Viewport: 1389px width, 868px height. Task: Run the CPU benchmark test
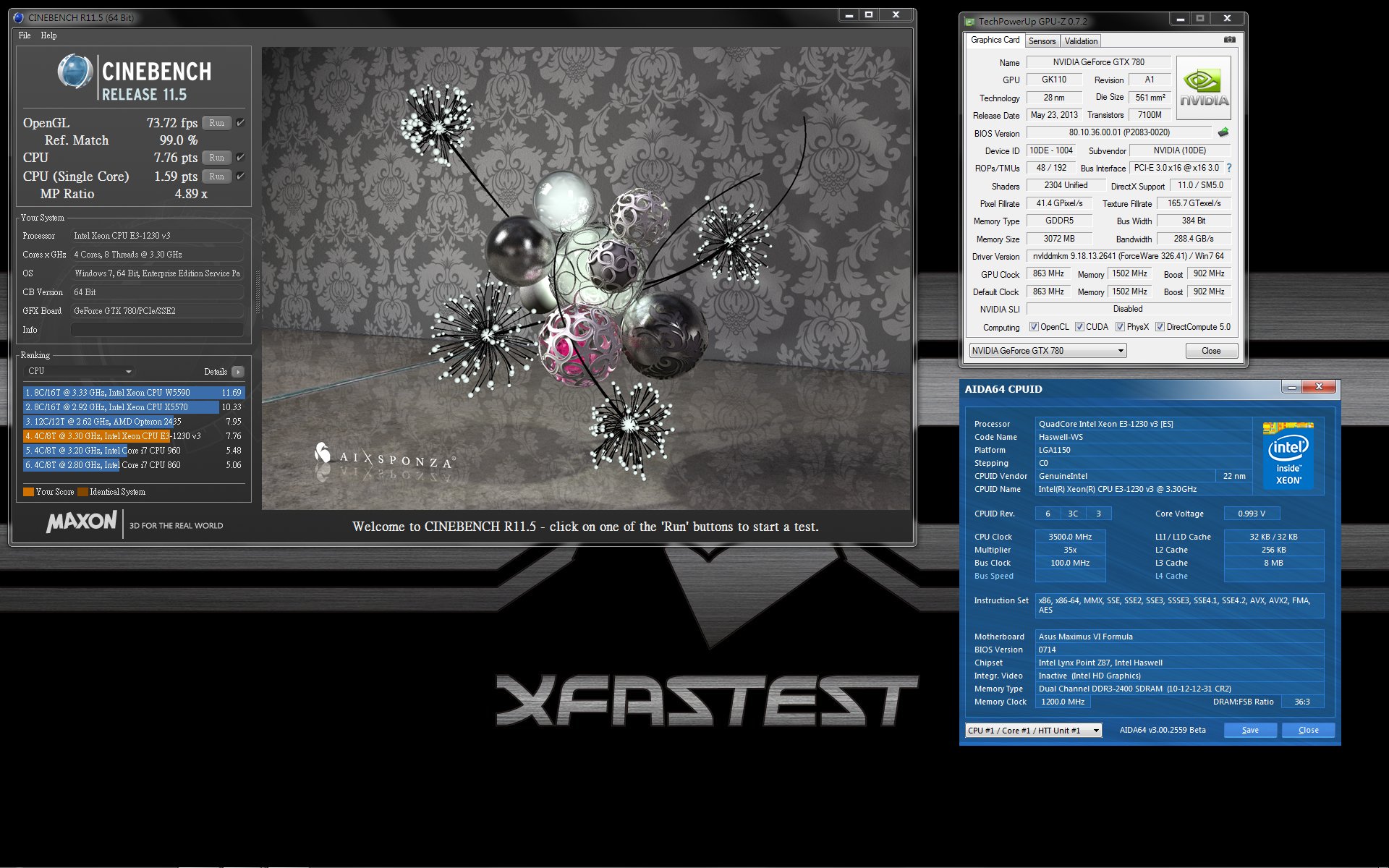(x=216, y=158)
